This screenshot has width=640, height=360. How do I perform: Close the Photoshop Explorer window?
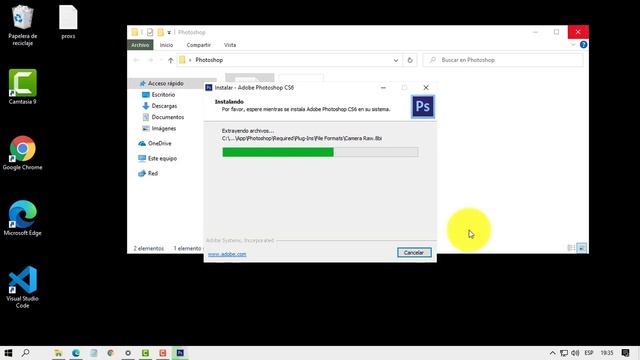click(578, 32)
